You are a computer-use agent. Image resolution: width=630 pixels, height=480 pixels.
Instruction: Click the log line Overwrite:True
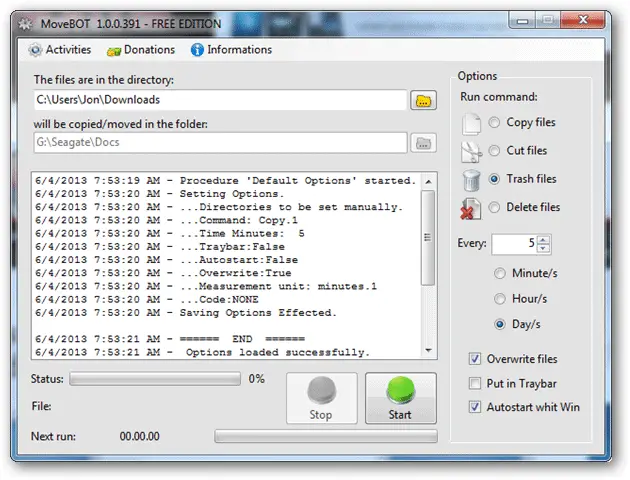163,273
